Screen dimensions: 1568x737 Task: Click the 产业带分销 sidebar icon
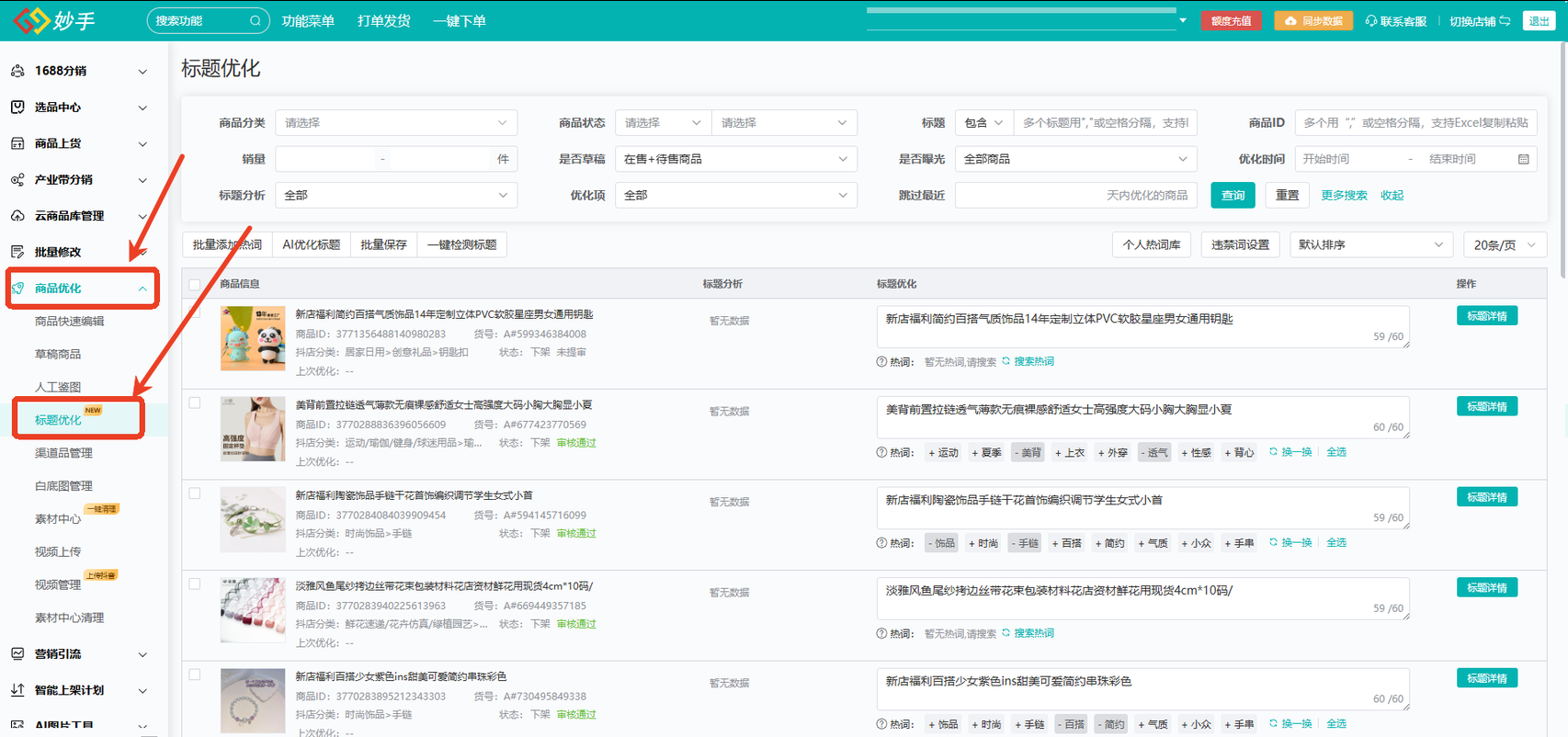click(x=17, y=180)
